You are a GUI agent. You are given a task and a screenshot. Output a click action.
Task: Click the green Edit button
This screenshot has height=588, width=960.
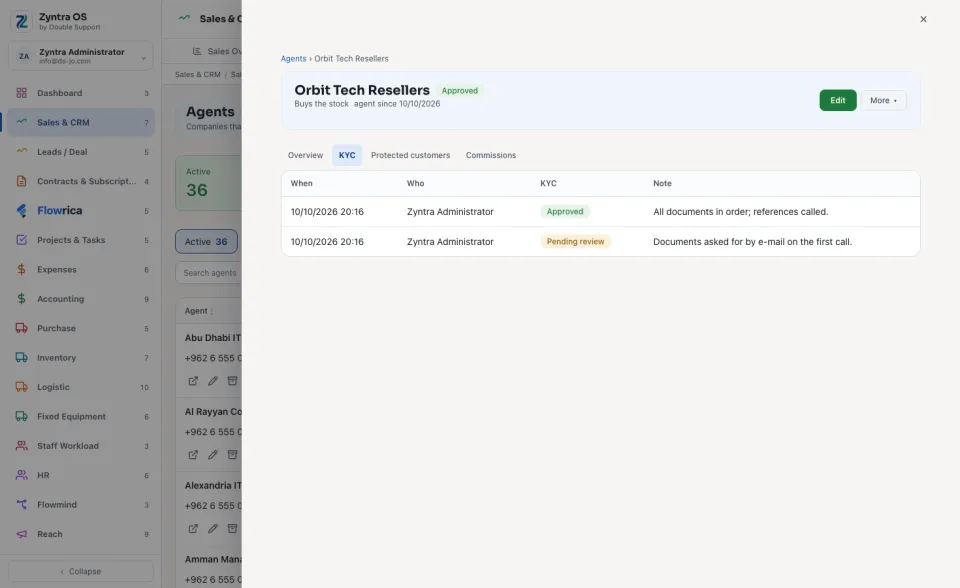pos(838,100)
